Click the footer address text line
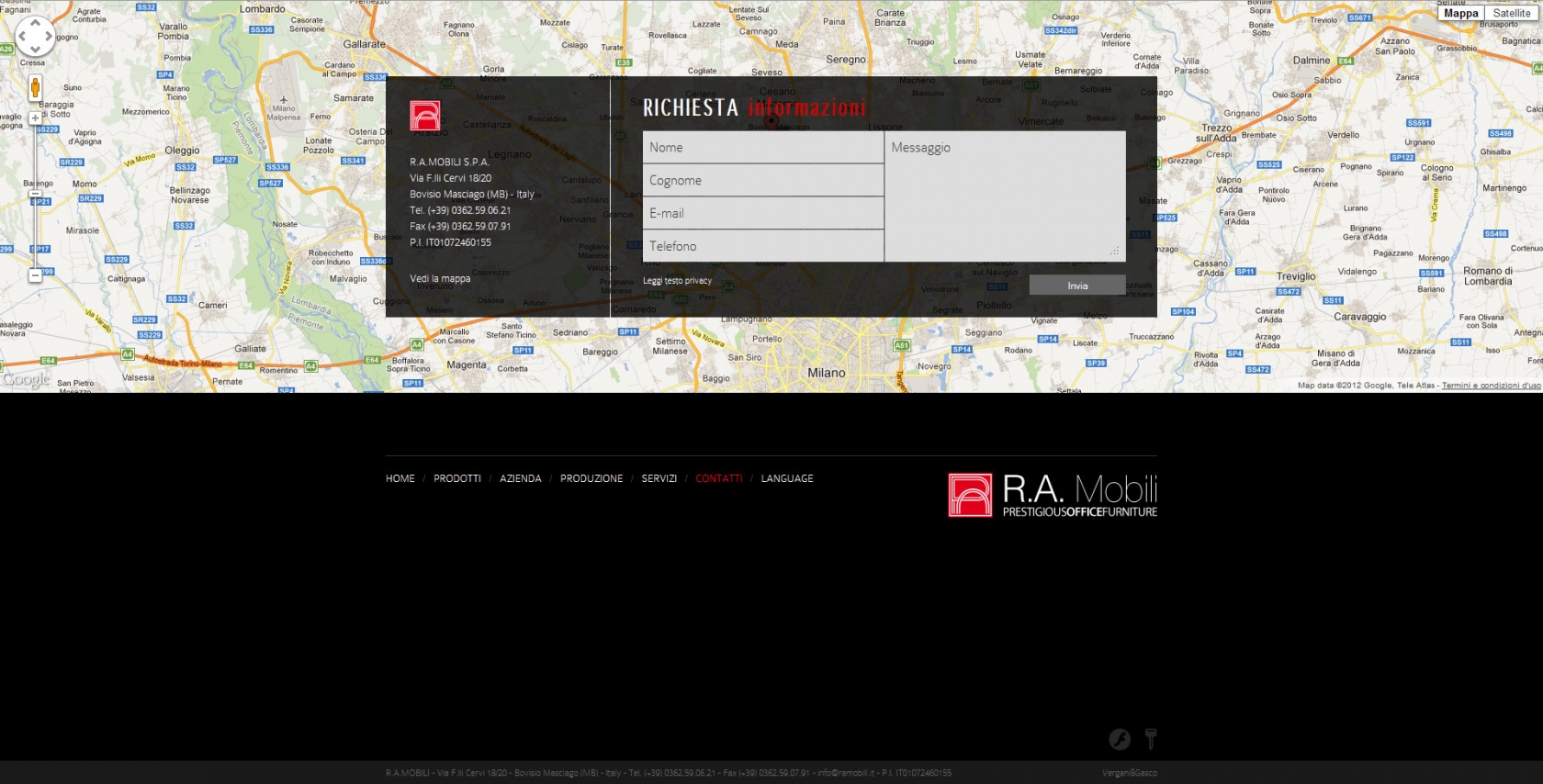 (669, 773)
